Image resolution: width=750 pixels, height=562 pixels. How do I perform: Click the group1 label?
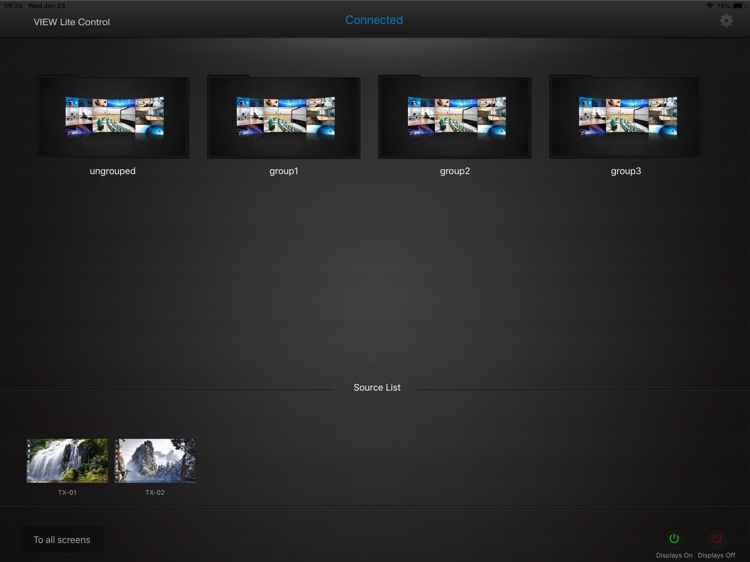coord(284,171)
